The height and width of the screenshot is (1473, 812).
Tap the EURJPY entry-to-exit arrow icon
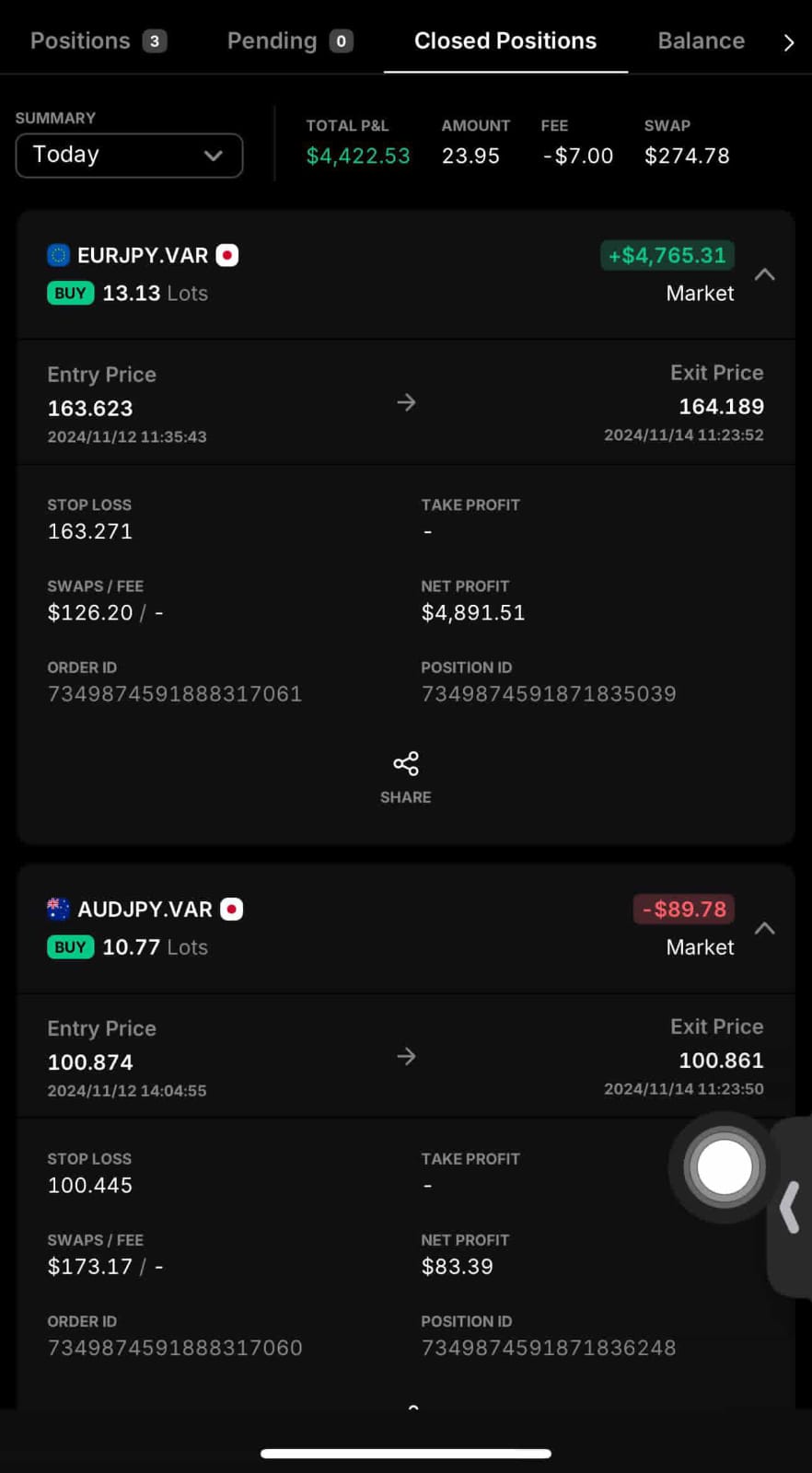[x=406, y=402]
